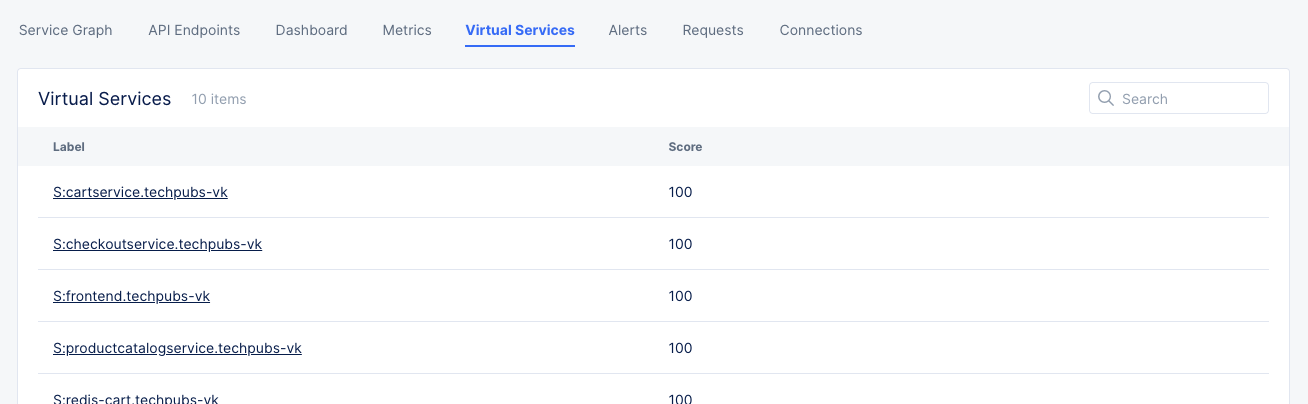View the Connections tab
The height and width of the screenshot is (404, 1308).
[821, 30]
